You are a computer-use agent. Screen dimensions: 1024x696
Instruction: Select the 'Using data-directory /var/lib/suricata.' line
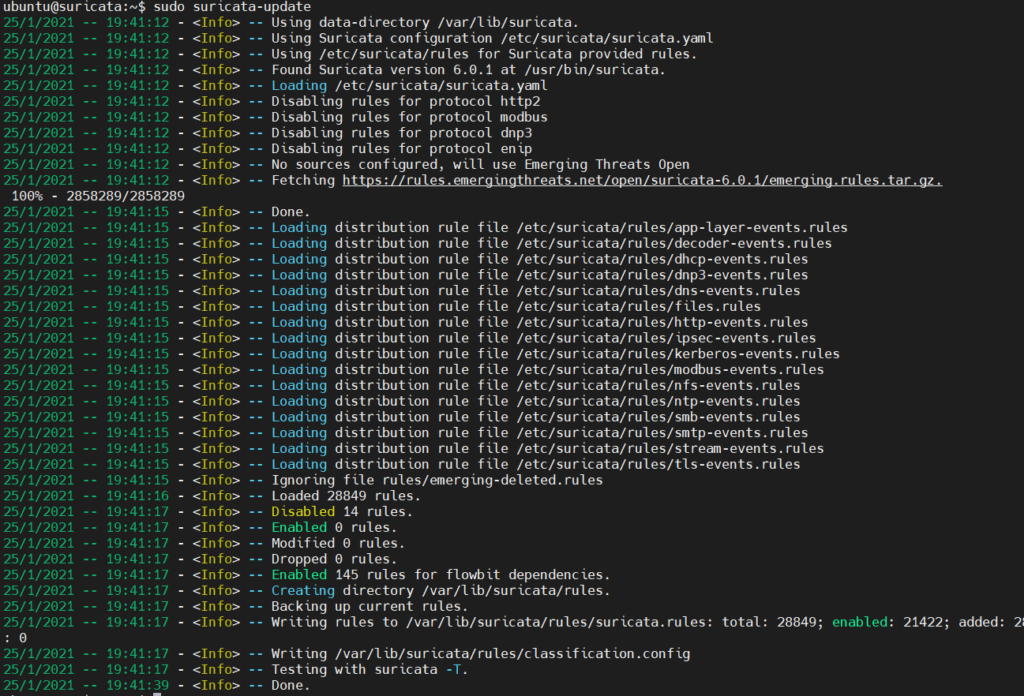coord(424,22)
